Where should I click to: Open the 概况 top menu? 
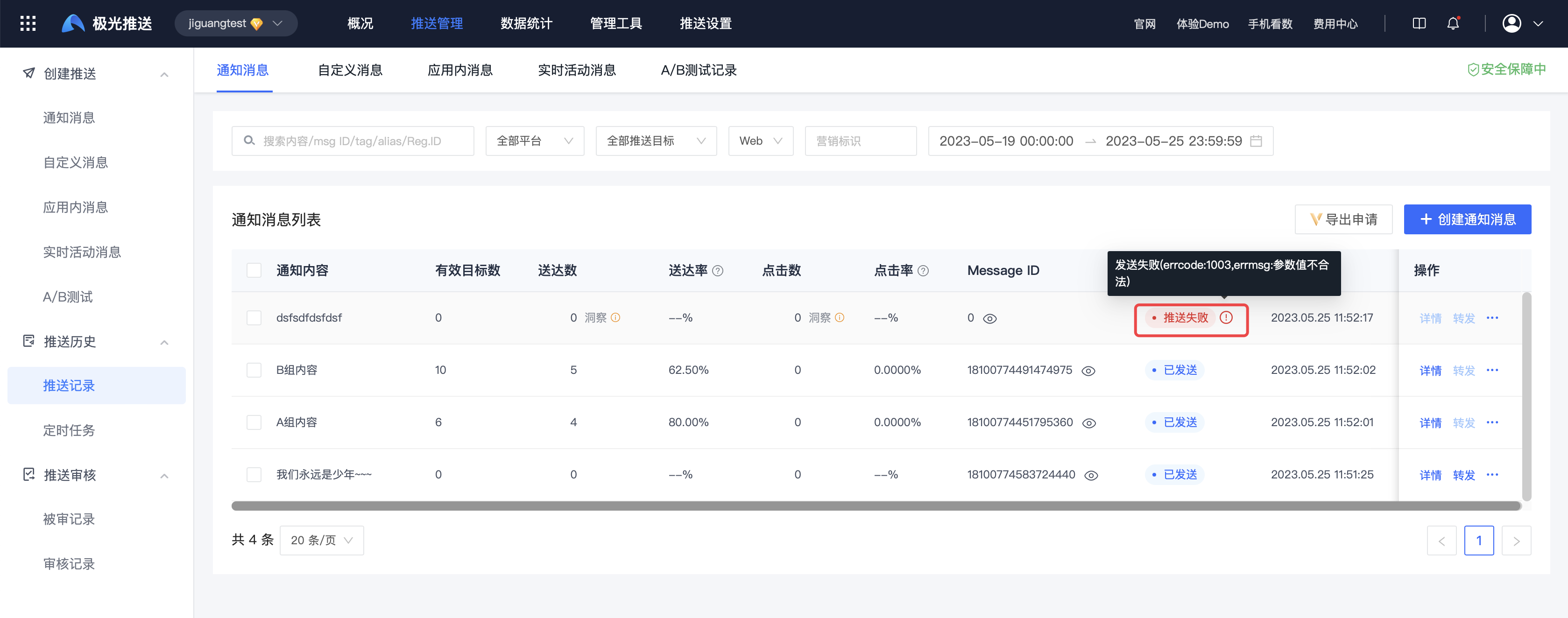pyautogui.click(x=360, y=24)
